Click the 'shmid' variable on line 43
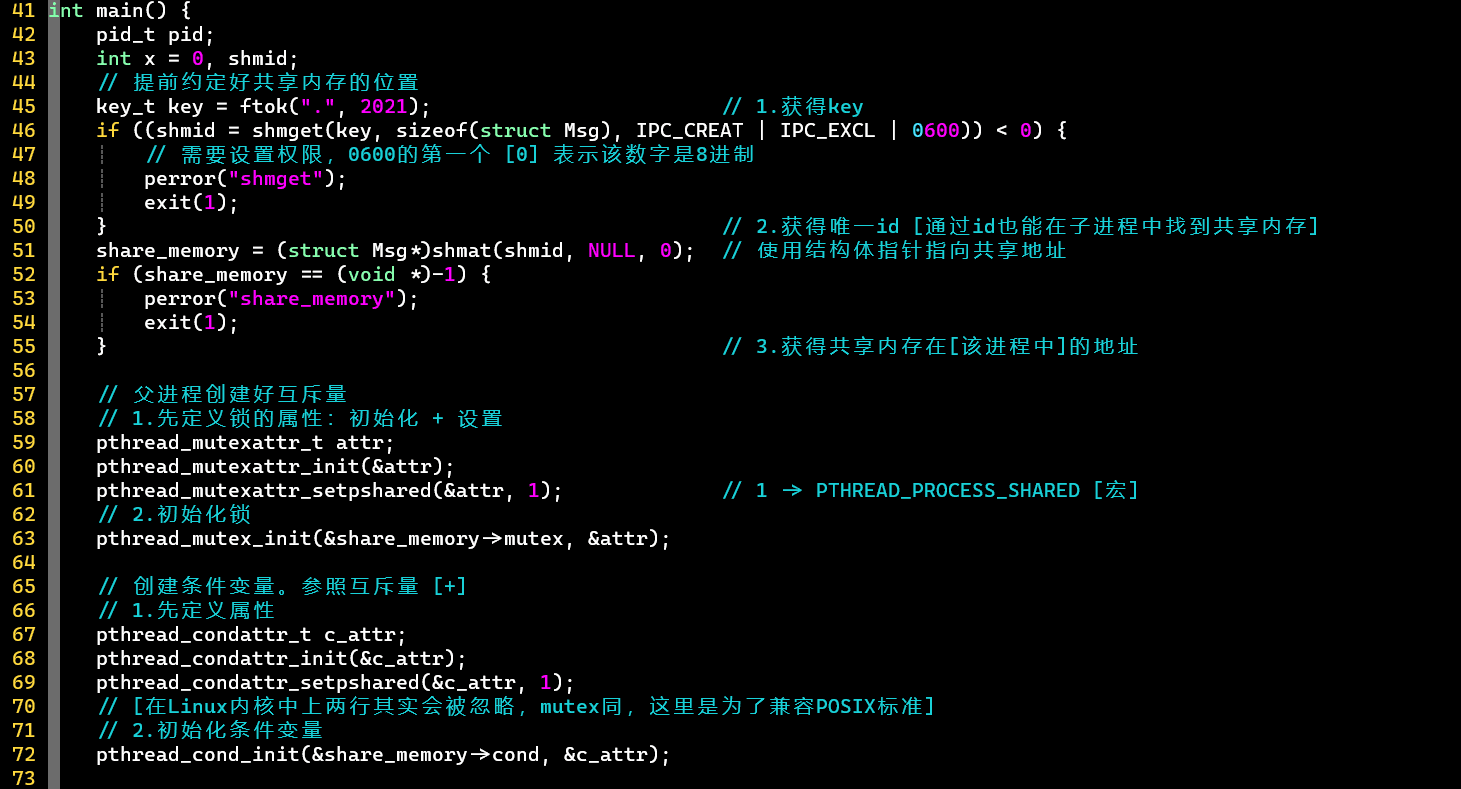The height and width of the screenshot is (789, 1461). [x=258, y=59]
